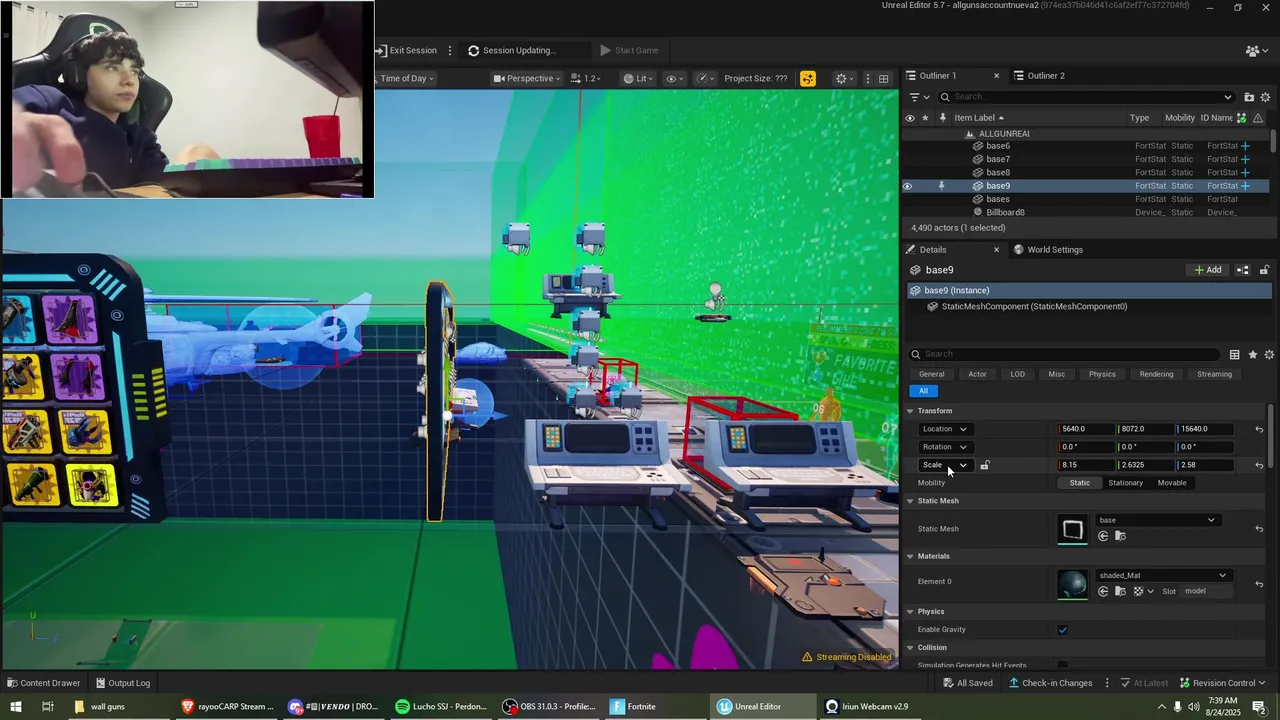This screenshot has height=720, width=1280.
Task: Toggle the Scale ratio lock icon
Action: (985, 465)
